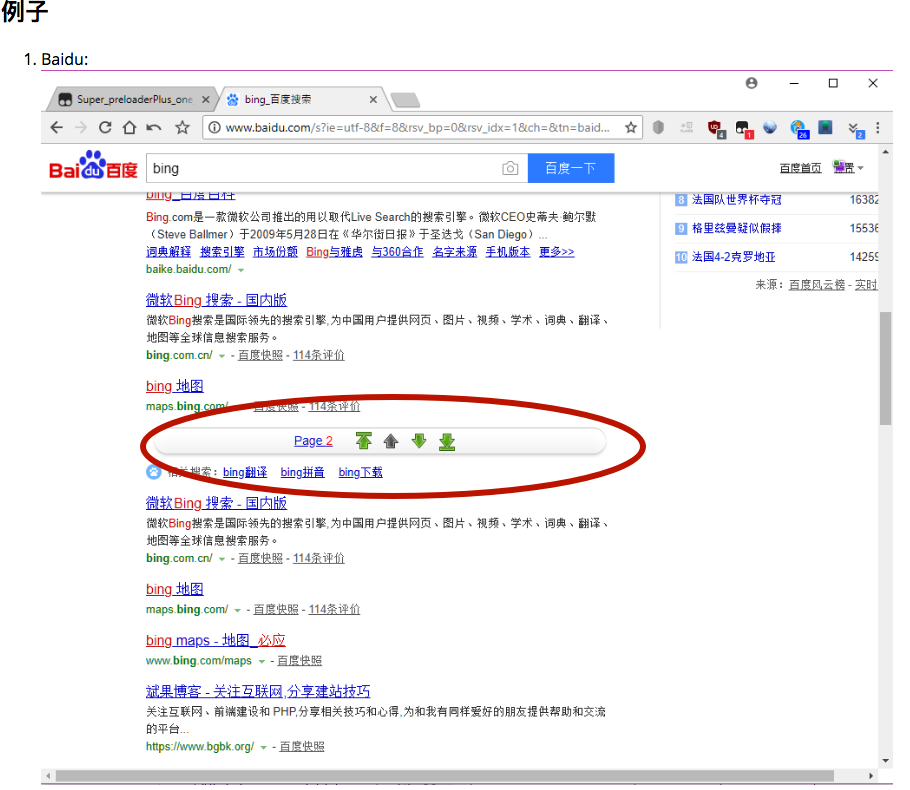Open the Bing与雅虎 sublink

(334, 251)
